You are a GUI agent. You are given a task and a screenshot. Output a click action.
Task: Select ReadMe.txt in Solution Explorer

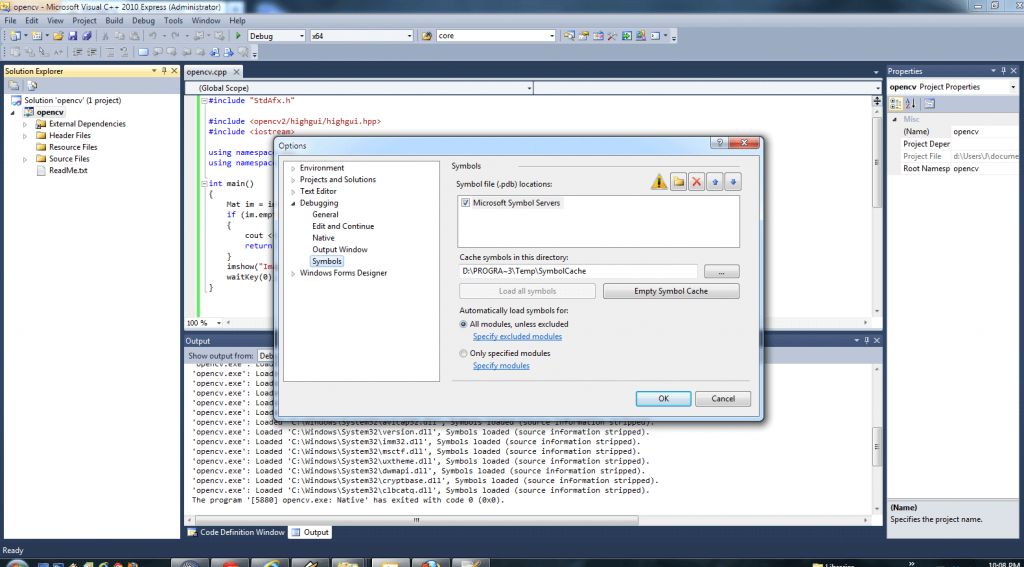(68, 170)
